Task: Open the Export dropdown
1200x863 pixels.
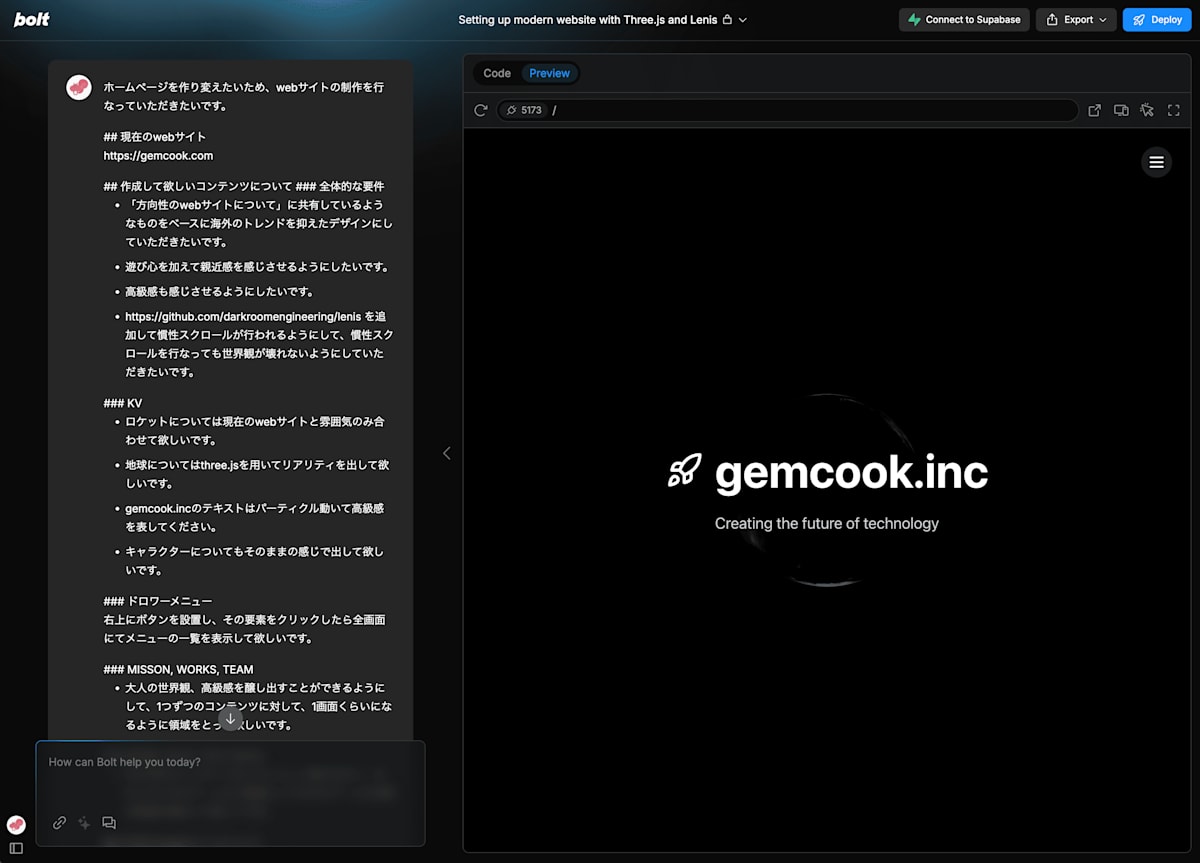Action: tap(1076, 19)
